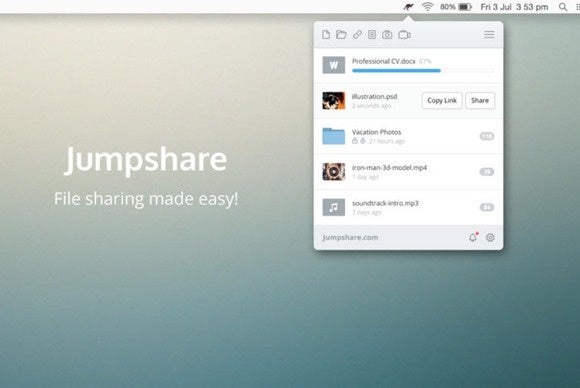Image resolution: width=580 pixels, height=388 pixels.
Task: Open the Jumpshare.com link in panel footer
Action: pos(350,237)
